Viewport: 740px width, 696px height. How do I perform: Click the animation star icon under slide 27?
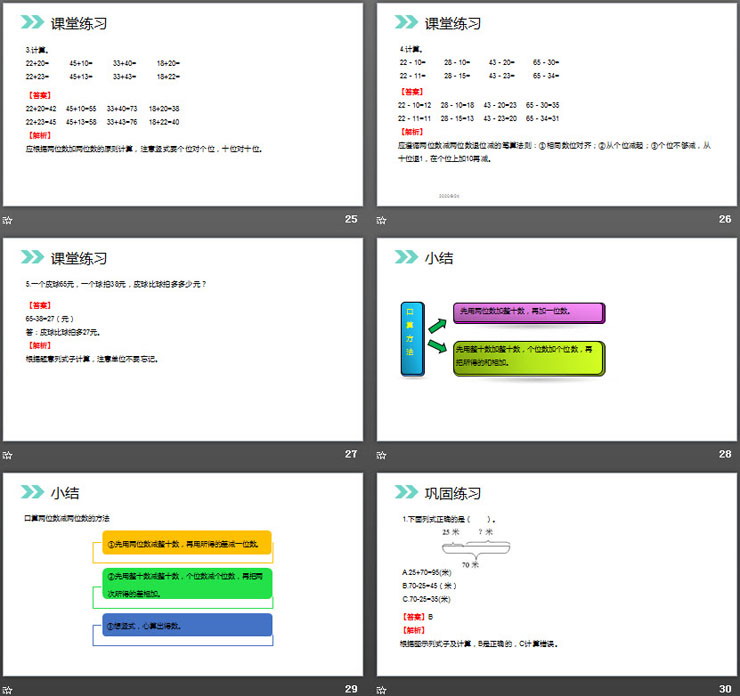click(x=7, y=455)
